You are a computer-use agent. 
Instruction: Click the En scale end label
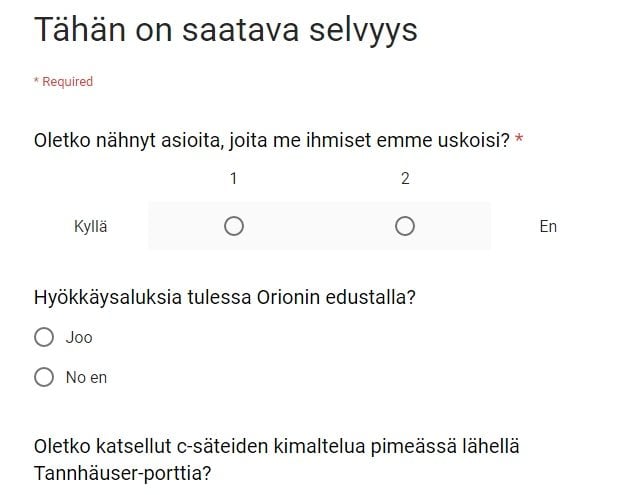(548, 226)
